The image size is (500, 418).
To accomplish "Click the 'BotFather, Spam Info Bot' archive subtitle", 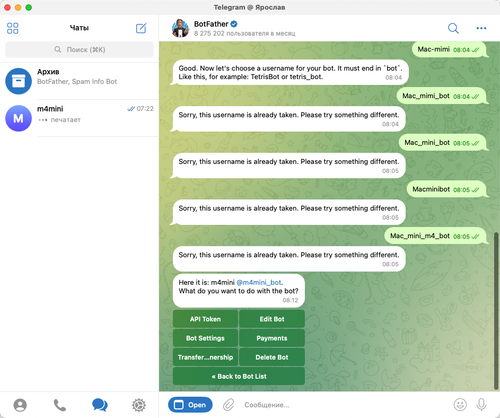I will click(77, 81).
